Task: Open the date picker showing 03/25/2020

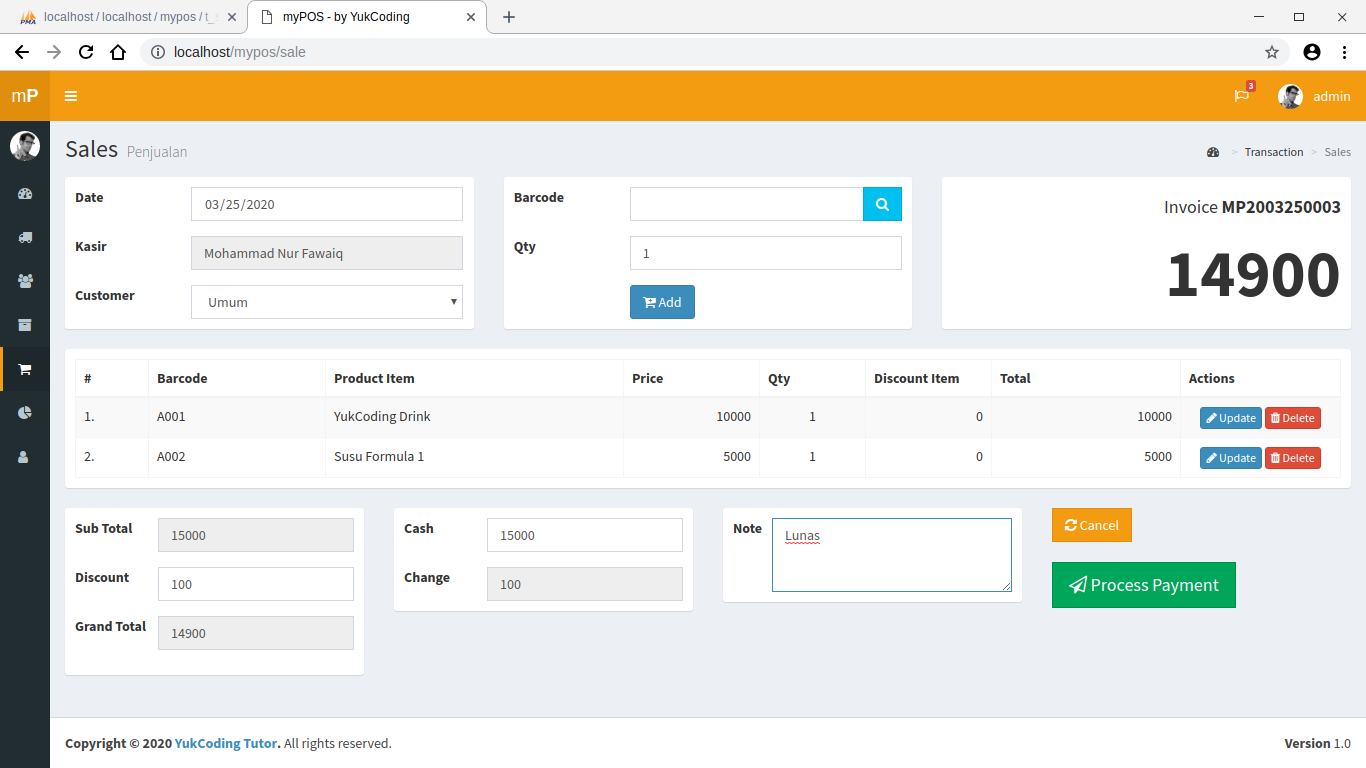Action: pyautogui.click(x=326, y=203)
